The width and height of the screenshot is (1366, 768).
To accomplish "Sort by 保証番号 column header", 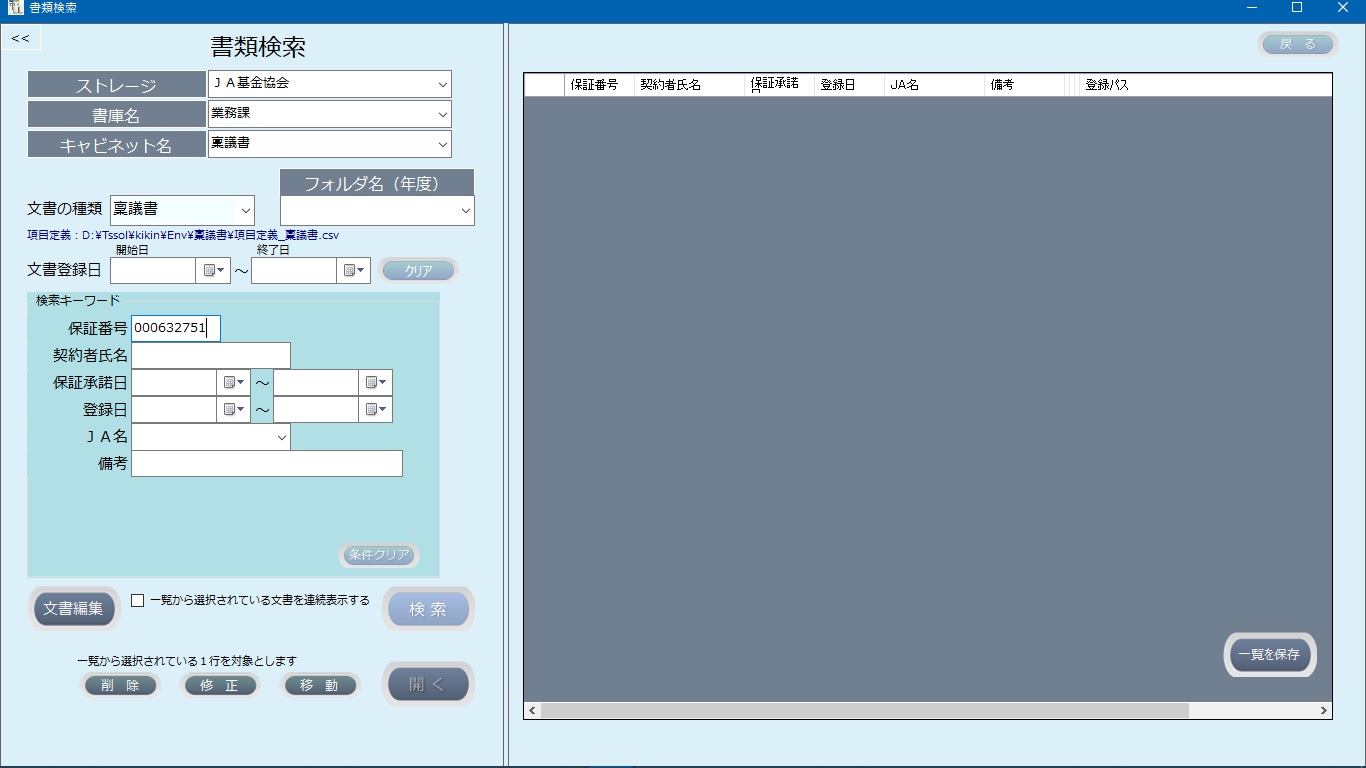I will (x=599, y=85).
